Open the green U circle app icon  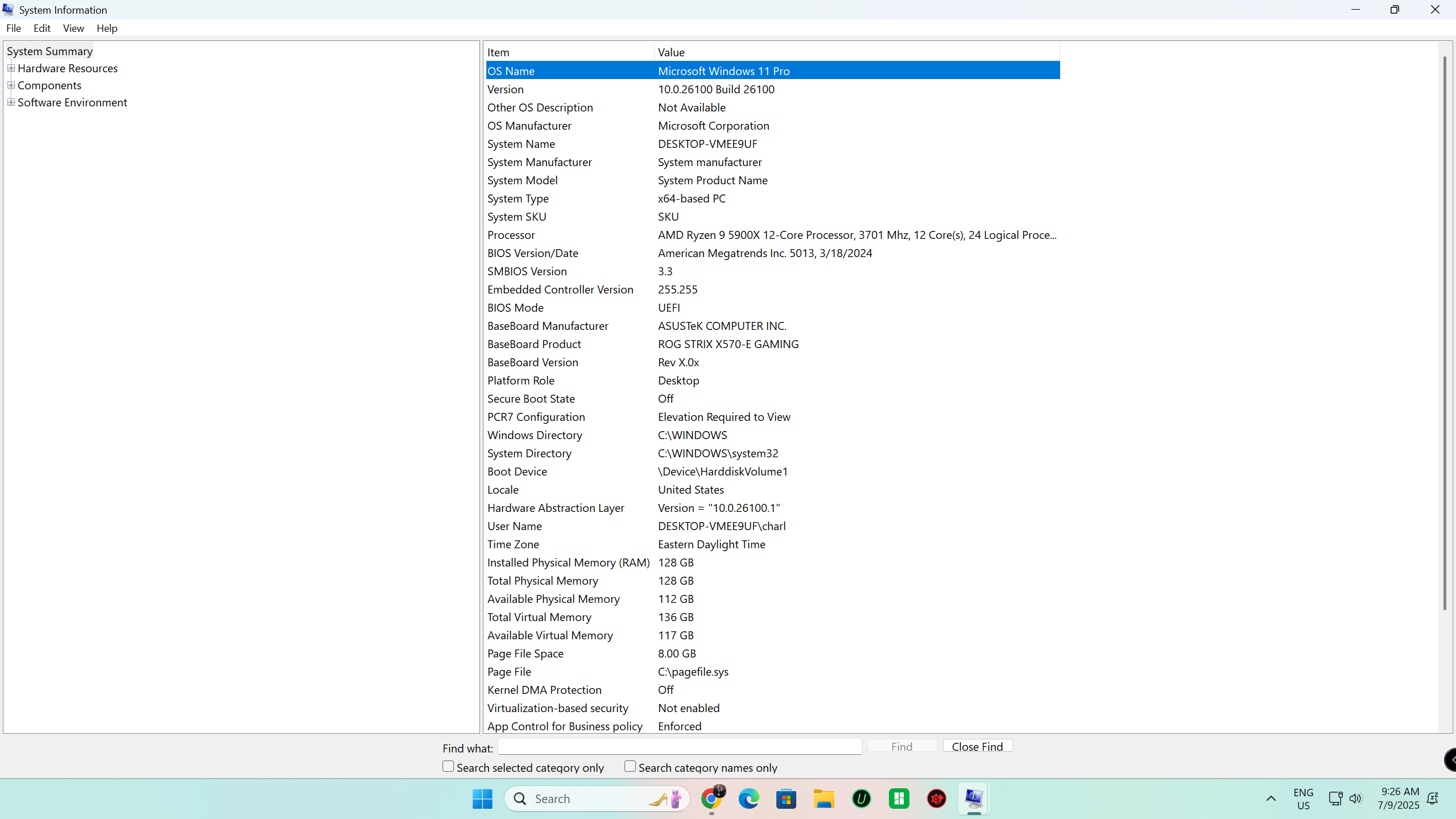[x=861, y=799]
